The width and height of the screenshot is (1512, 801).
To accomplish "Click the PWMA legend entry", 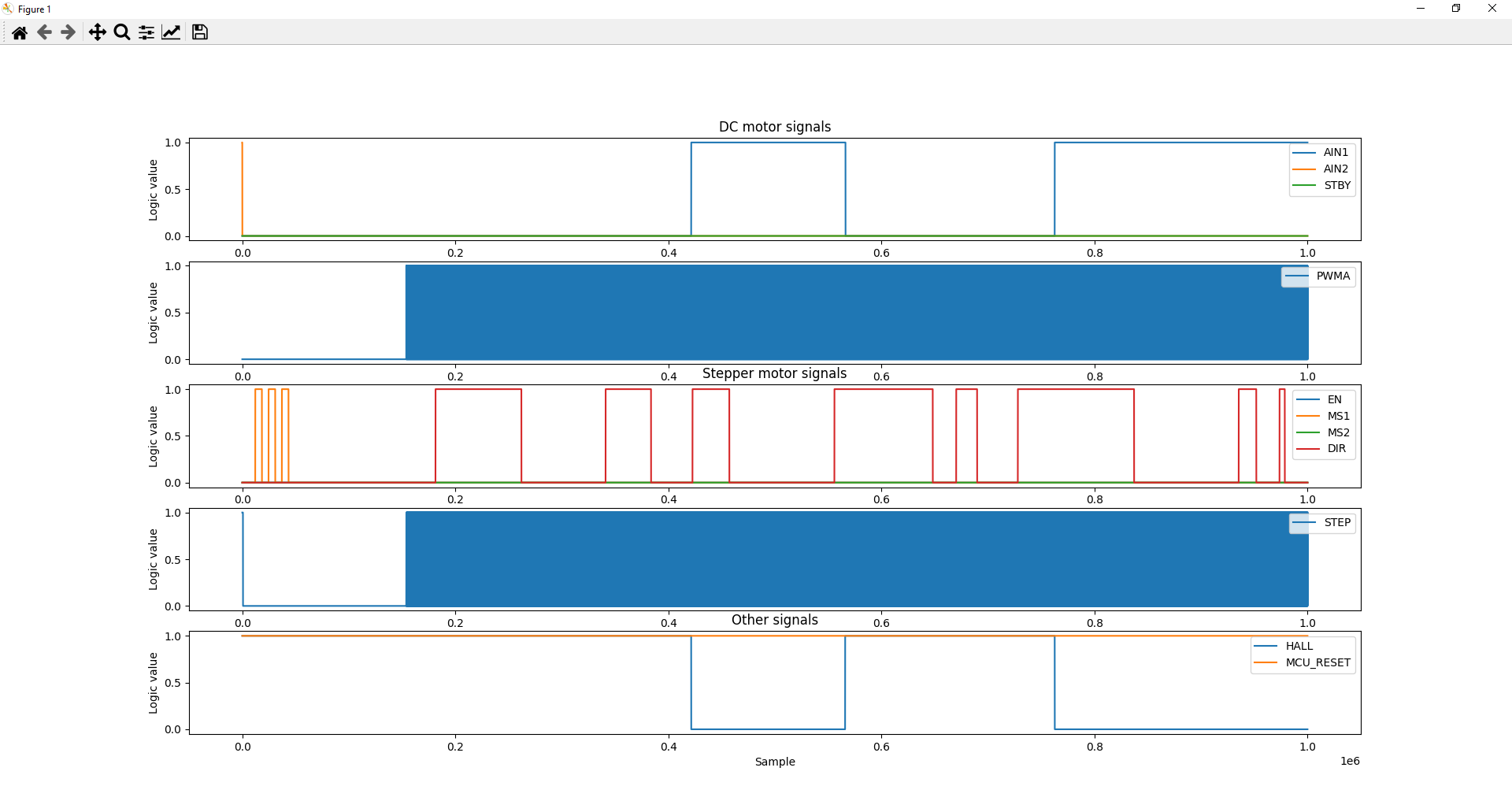I will 1317,276.
